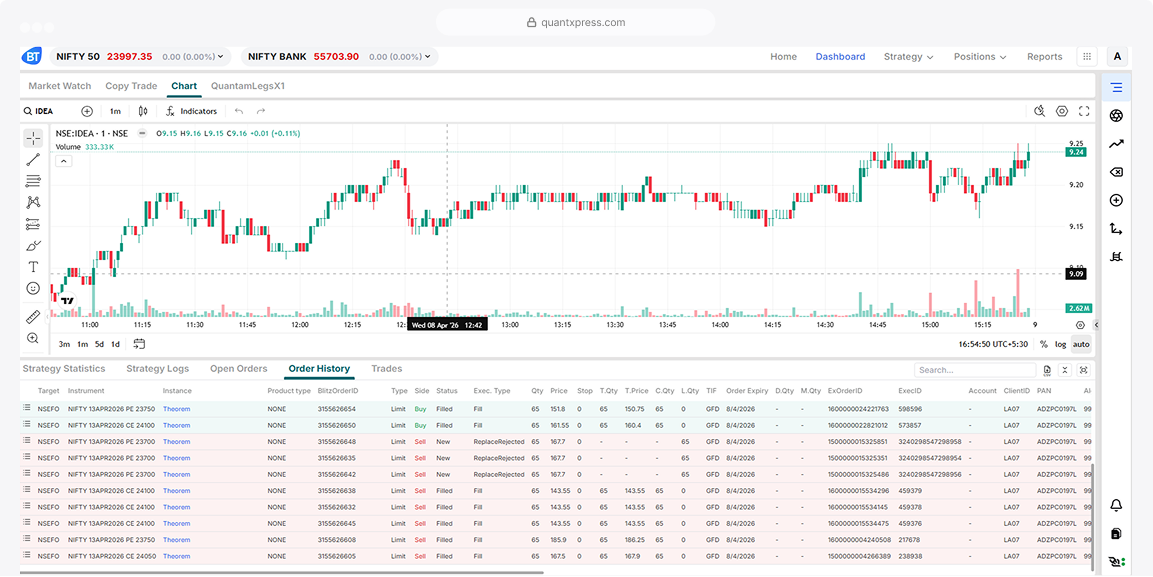Image resolution: width=1153 pixels, height=577 pixels.
Task: Open price scale settings gear below axis
Action: [x=1080, y=324]
